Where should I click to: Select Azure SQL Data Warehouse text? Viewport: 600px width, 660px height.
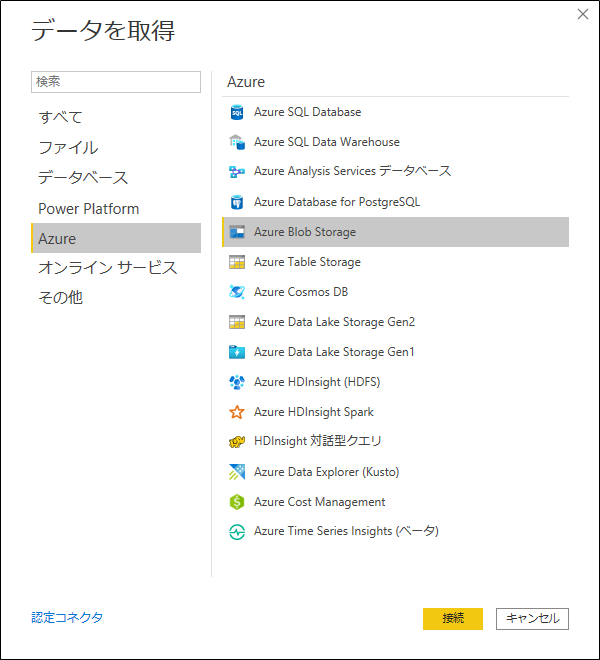point(327,142)
